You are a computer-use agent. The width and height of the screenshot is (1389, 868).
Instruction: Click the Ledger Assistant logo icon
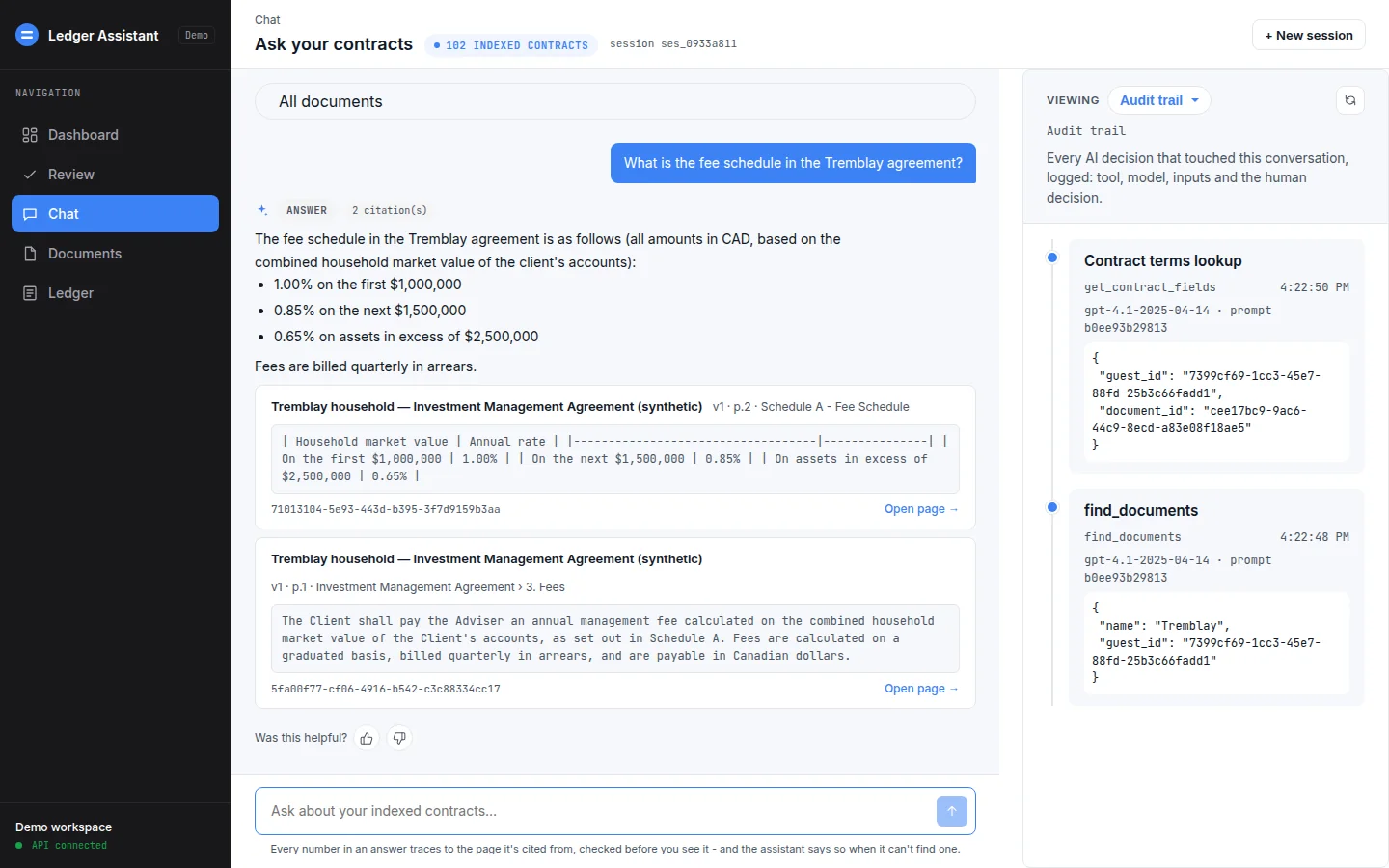[x=27, y=35]
